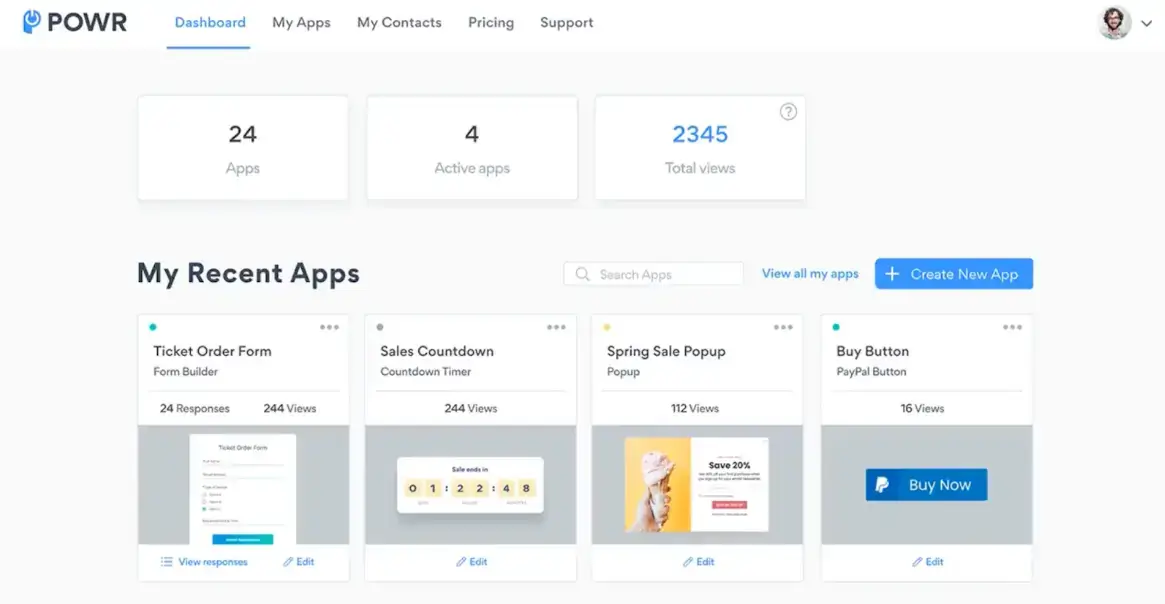Open the Ticket Order Form preview thumbnail
This screenshot has height=604, width=1165.
(242, 485)
